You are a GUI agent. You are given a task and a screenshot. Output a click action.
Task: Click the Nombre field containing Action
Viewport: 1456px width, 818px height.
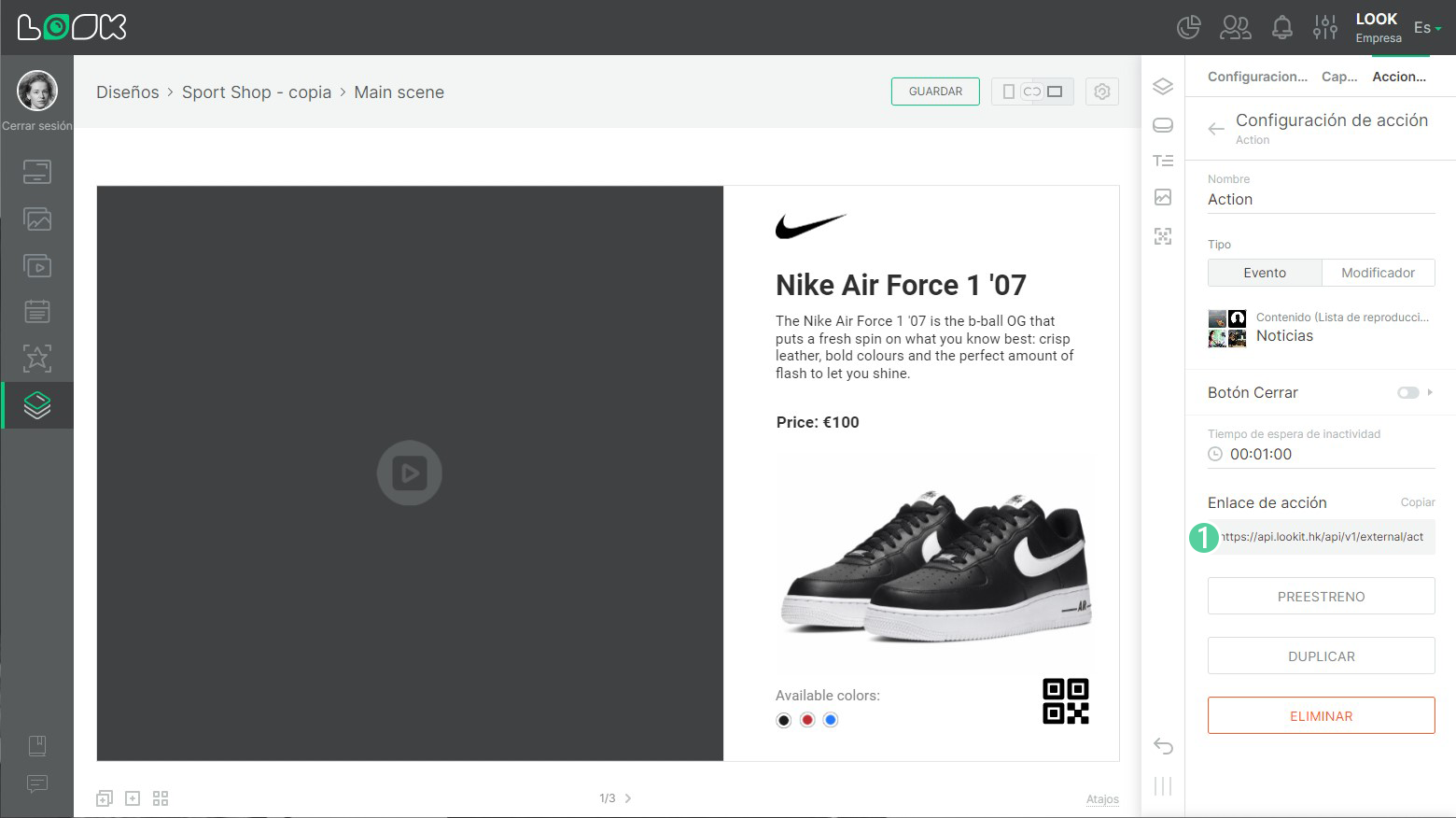1321,199
